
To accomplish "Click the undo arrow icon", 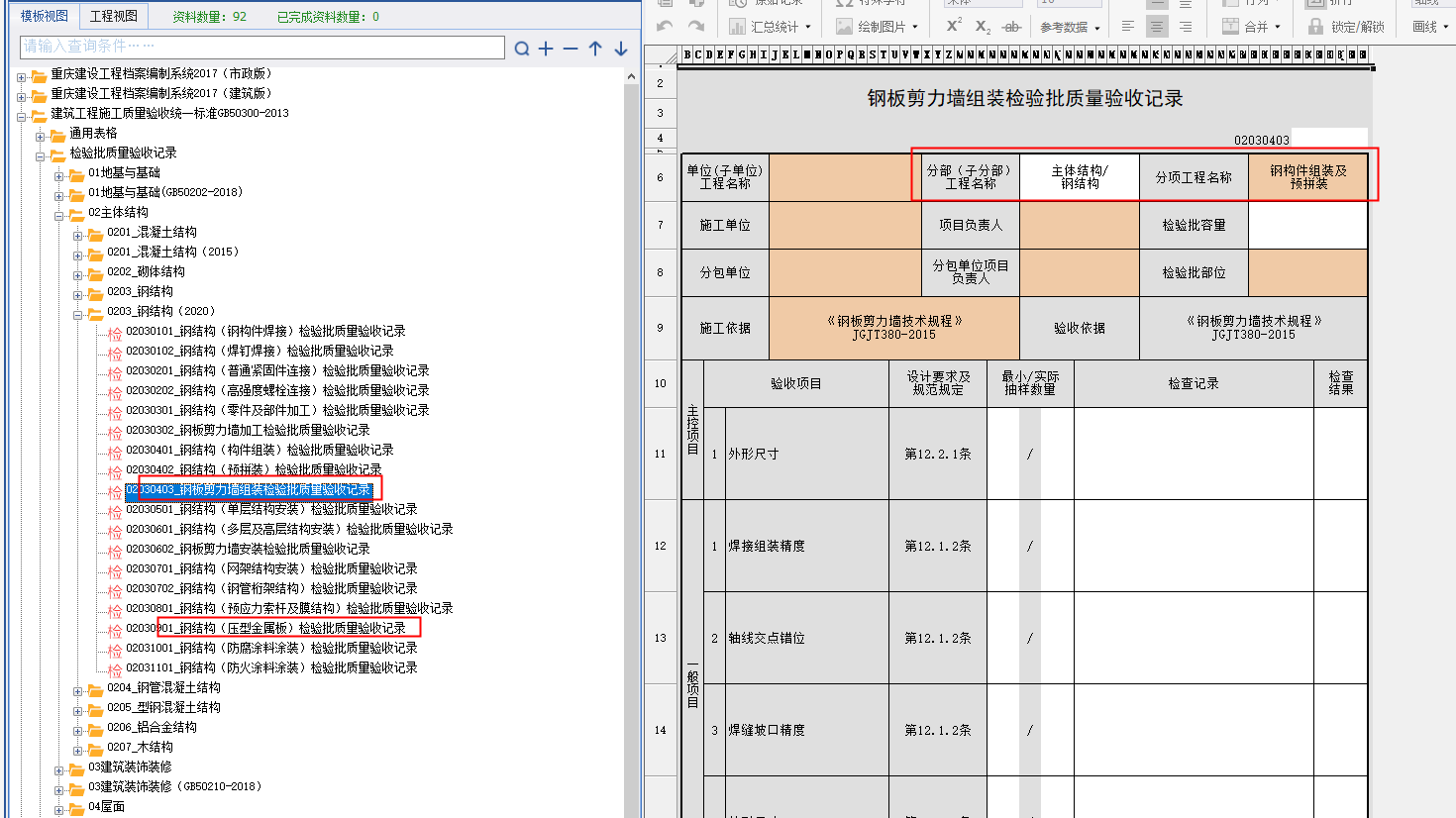I will [x=665, y=26].
